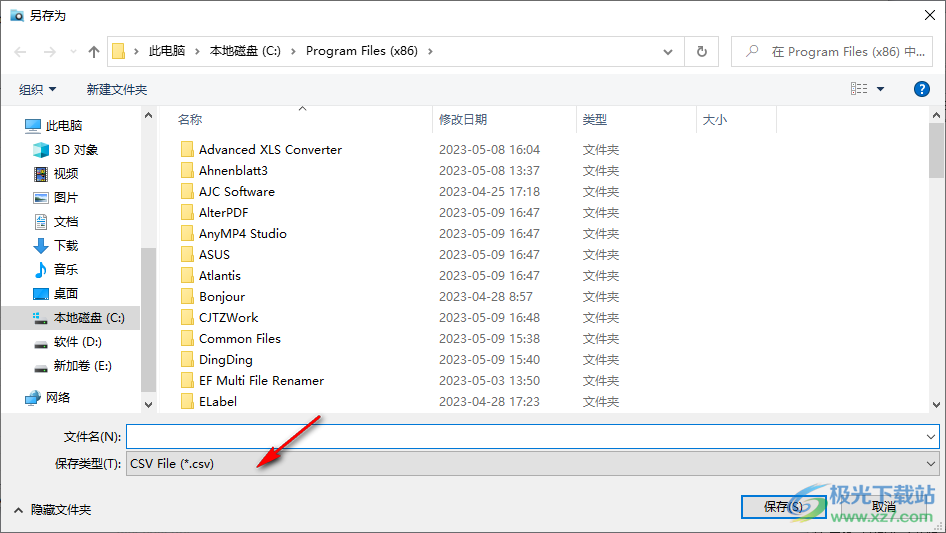
Task: Open the help question mark icon
Action: pos(921,89)
